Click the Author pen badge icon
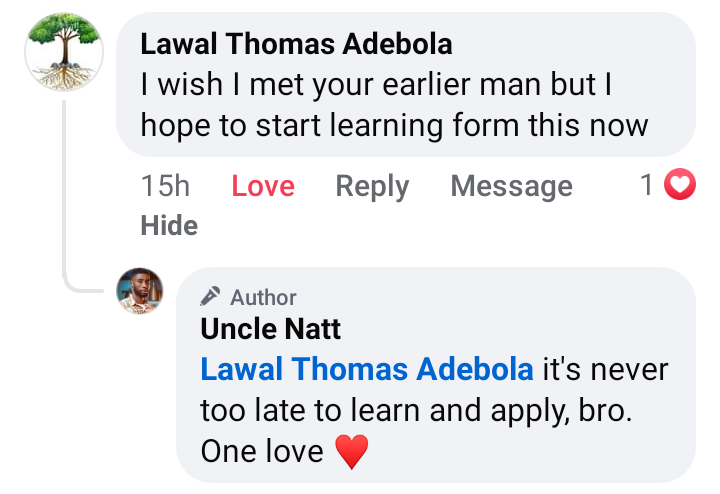Image resolution: width=720 pixels, height=494 pixels. pyautogui.click(x=210, y=297)
